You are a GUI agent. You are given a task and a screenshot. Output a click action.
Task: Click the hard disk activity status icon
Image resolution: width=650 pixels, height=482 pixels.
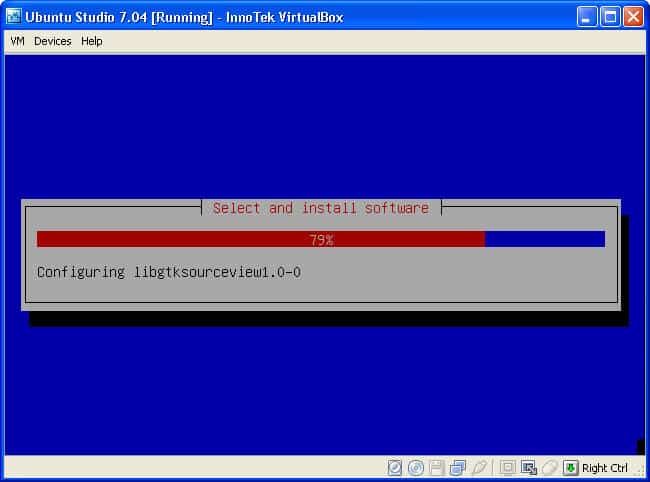coord(395,467)
